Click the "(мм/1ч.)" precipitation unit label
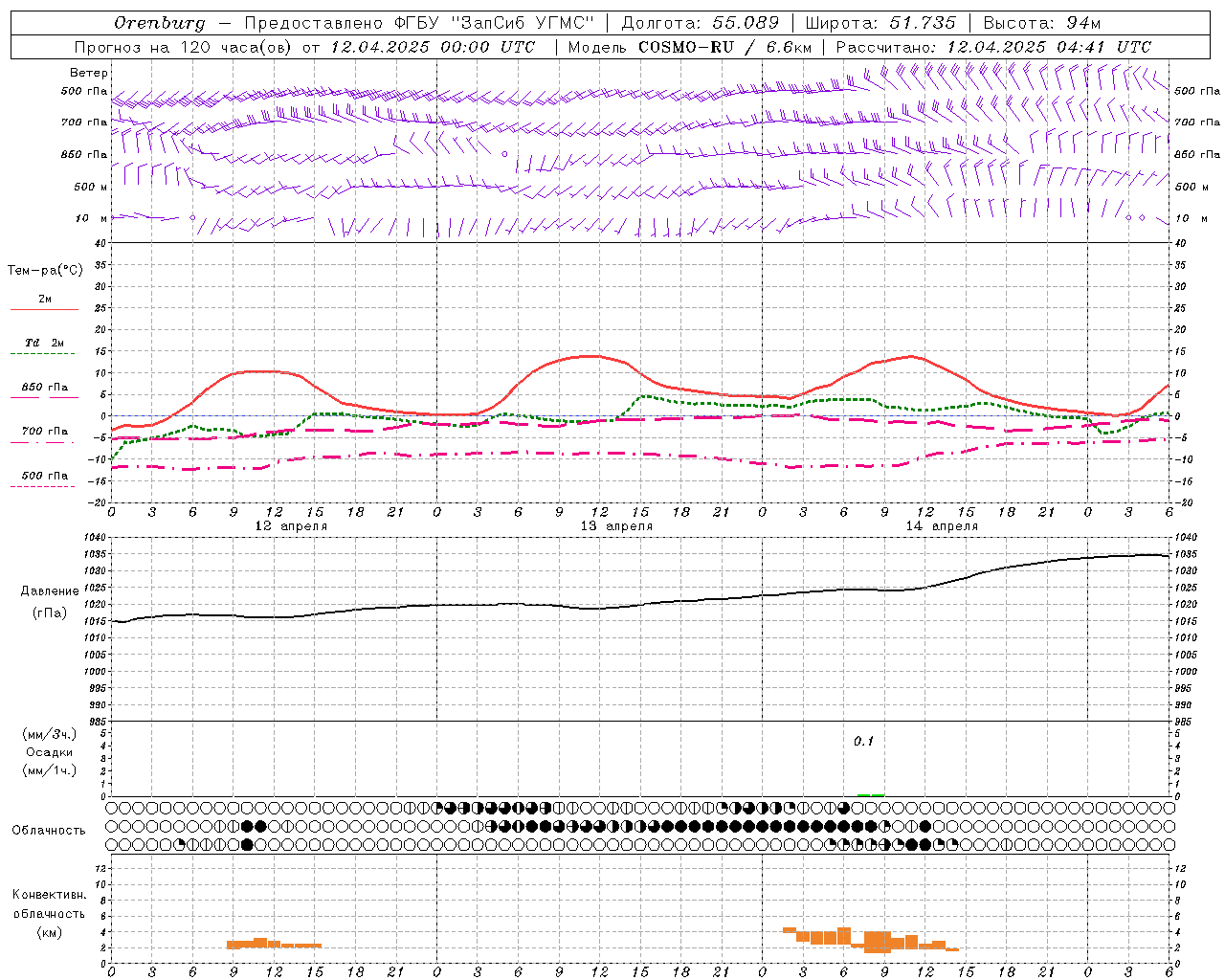 click(x=49, y=770)
